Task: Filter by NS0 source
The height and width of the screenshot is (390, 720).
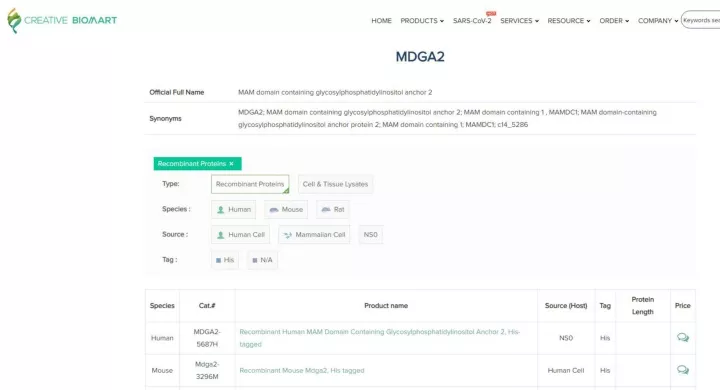Action: pyautogui.click(x=371, y=235)
